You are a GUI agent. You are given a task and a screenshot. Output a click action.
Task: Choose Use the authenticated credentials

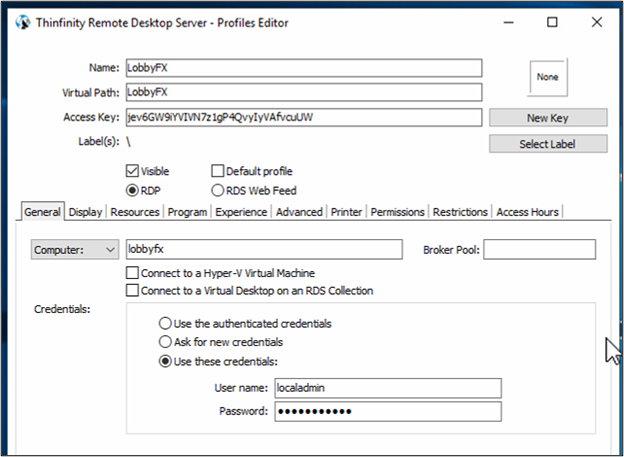click(x=166, y=324)
